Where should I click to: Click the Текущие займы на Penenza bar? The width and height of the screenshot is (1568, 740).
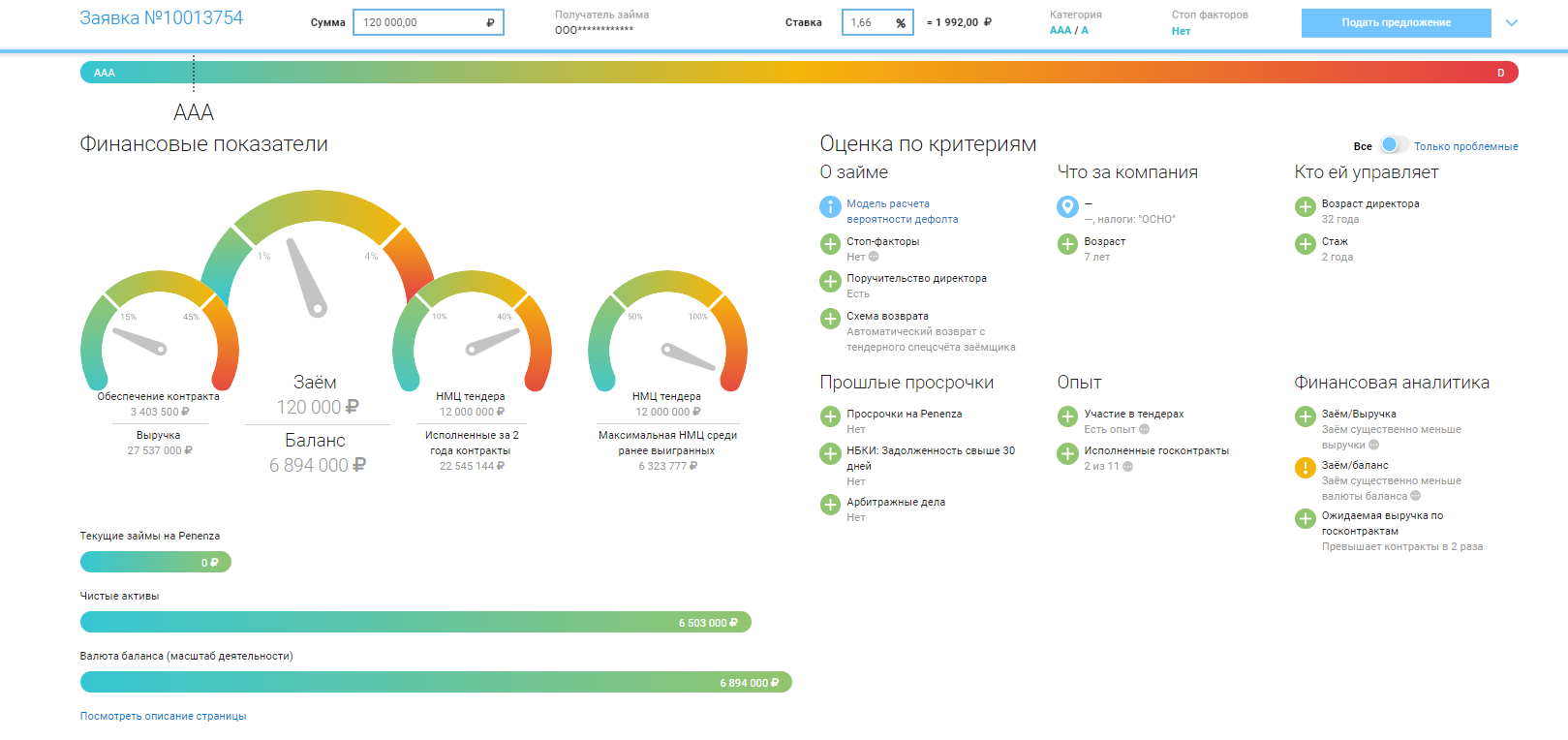pos(155,562)
